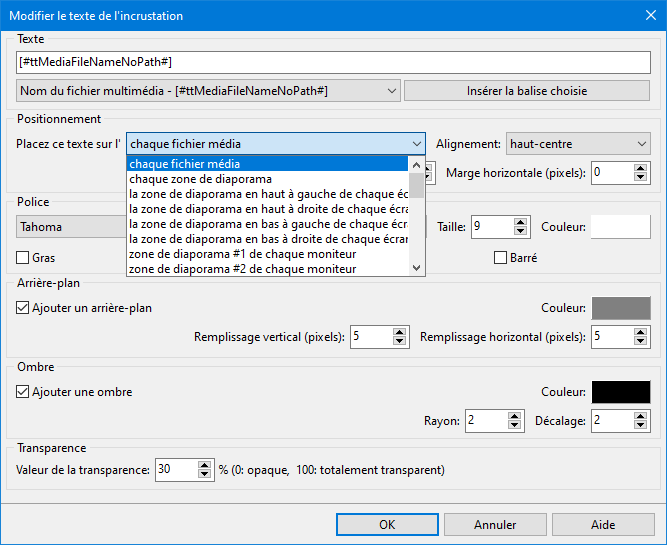This screenshot has height=545, width=667.
Task: Open help with the Aide button
Action: coord(603,525)
